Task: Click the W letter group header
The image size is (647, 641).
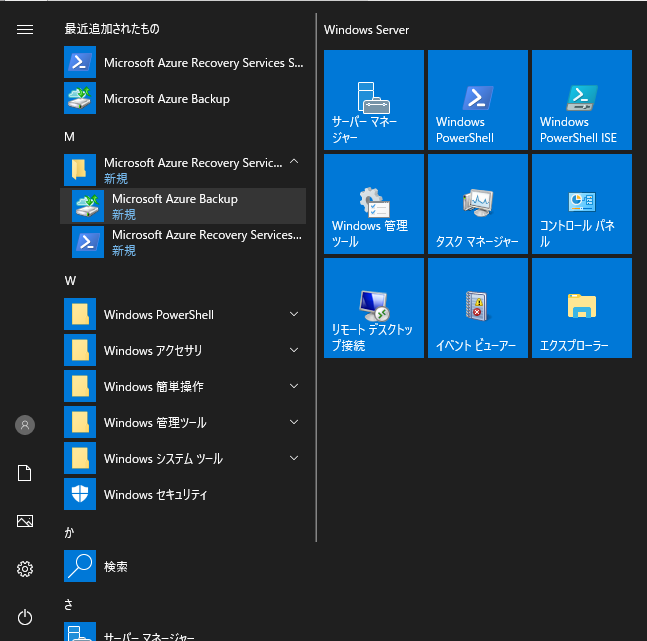Action: (70, 281)
